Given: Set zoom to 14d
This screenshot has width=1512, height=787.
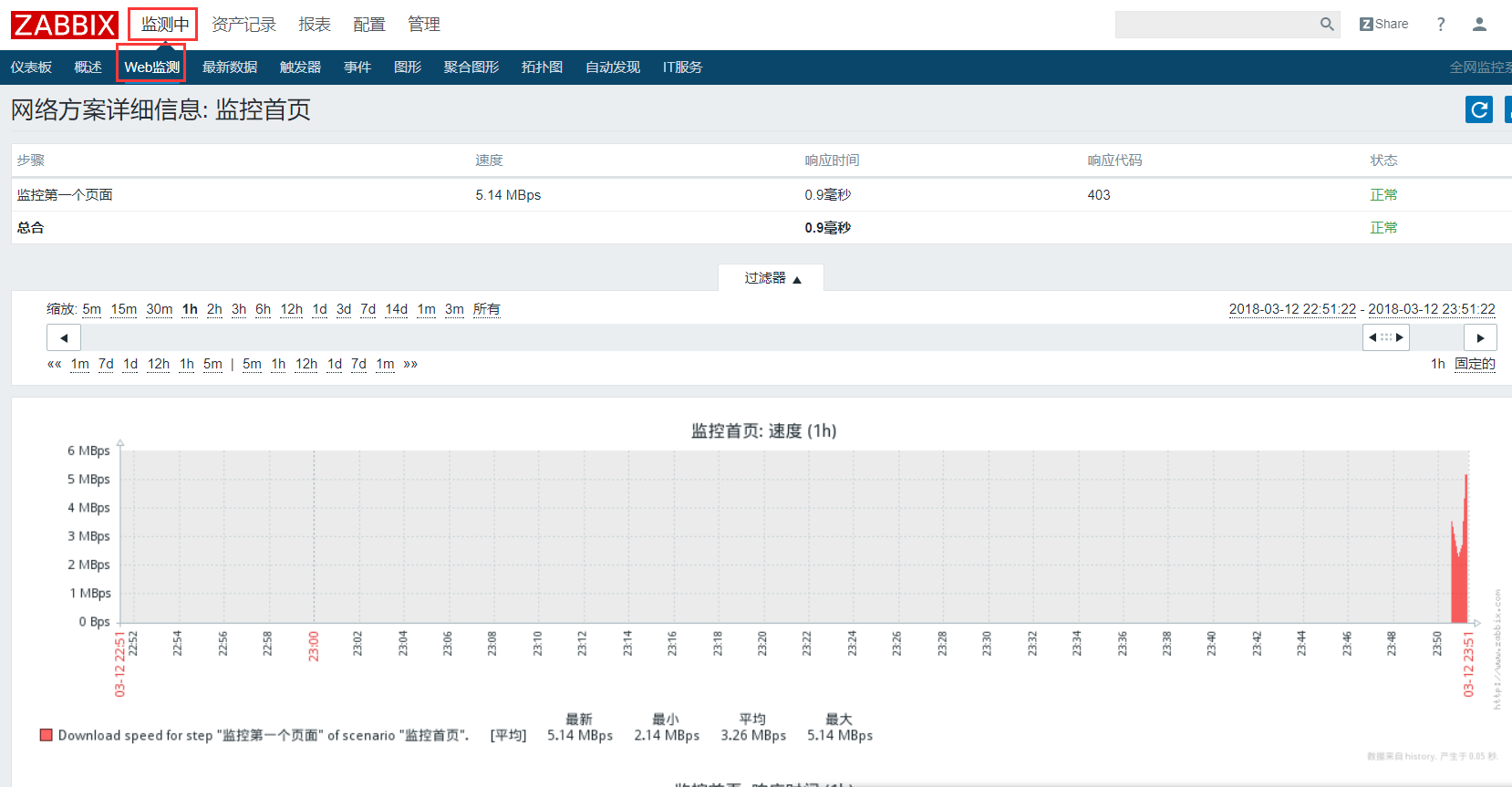Looking at the screenshot, I should point(397,309).
